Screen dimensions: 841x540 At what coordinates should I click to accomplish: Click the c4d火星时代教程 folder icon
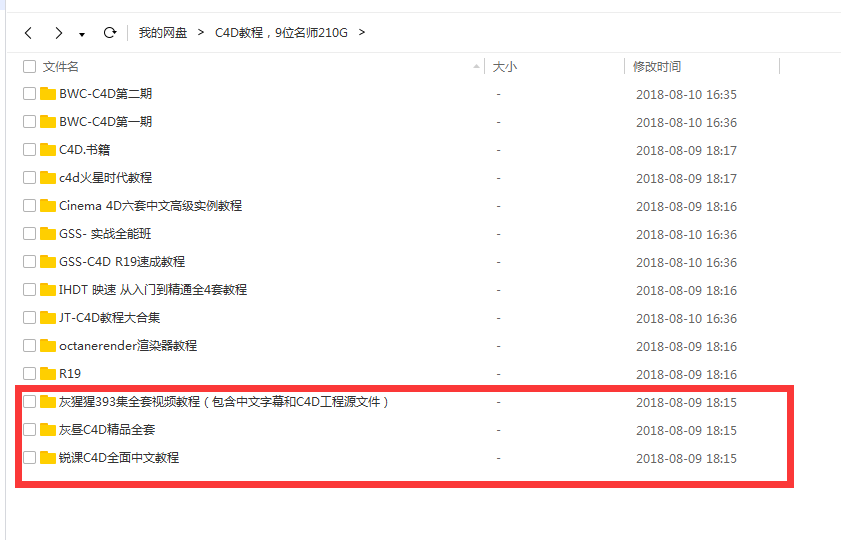(x=48, y=177)
